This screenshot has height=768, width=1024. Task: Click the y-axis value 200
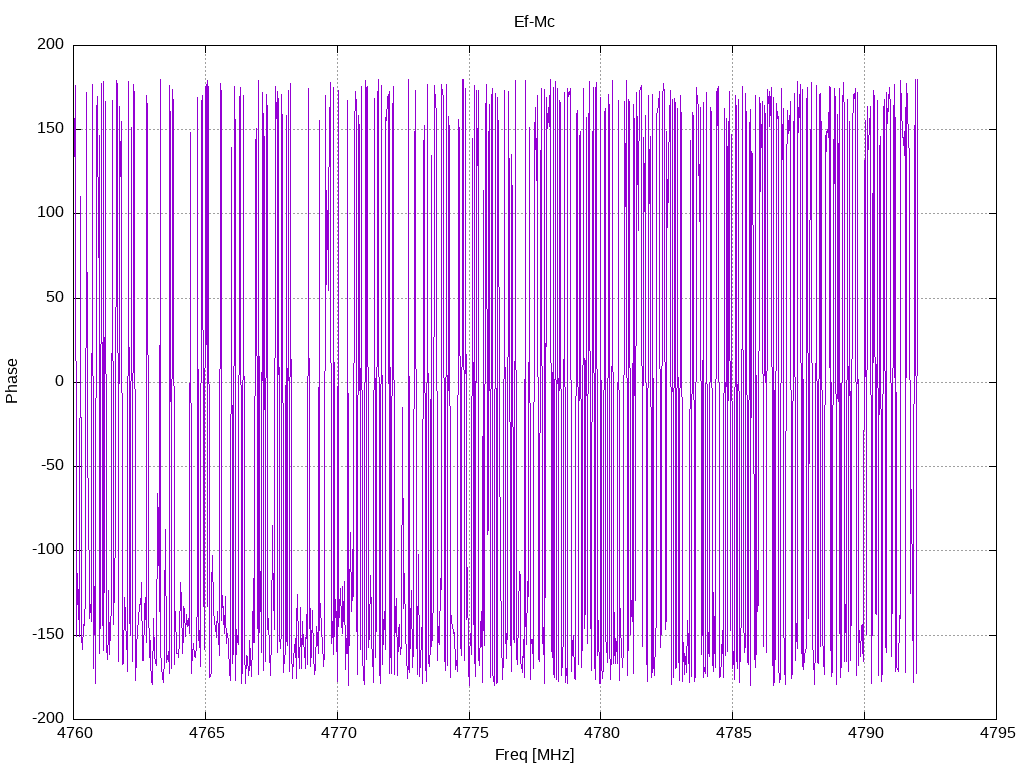(x=51, y=44)
